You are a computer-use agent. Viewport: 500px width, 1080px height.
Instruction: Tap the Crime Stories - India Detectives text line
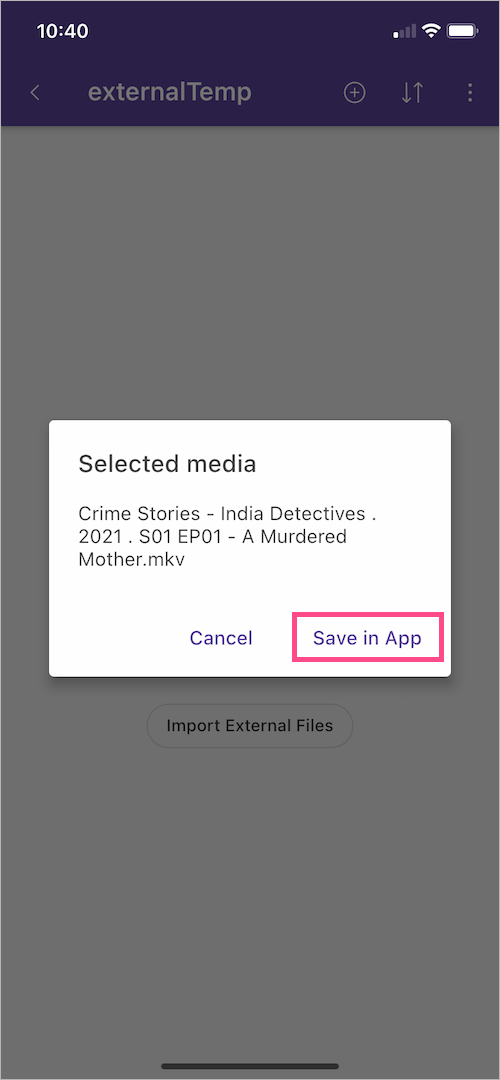(x=228, y=514)
